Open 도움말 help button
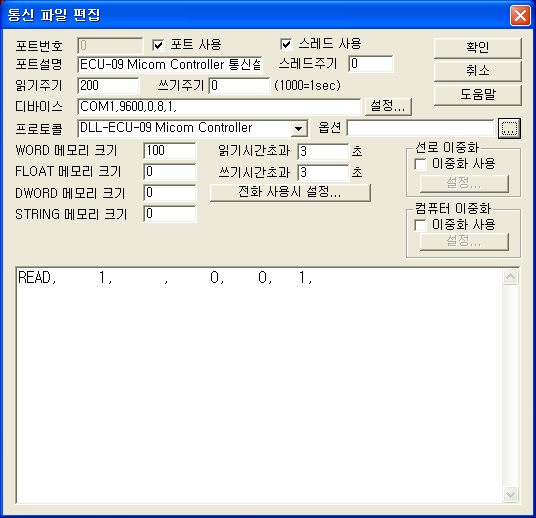The width and height of the screenshot is (536, 518). pos(478,94)
